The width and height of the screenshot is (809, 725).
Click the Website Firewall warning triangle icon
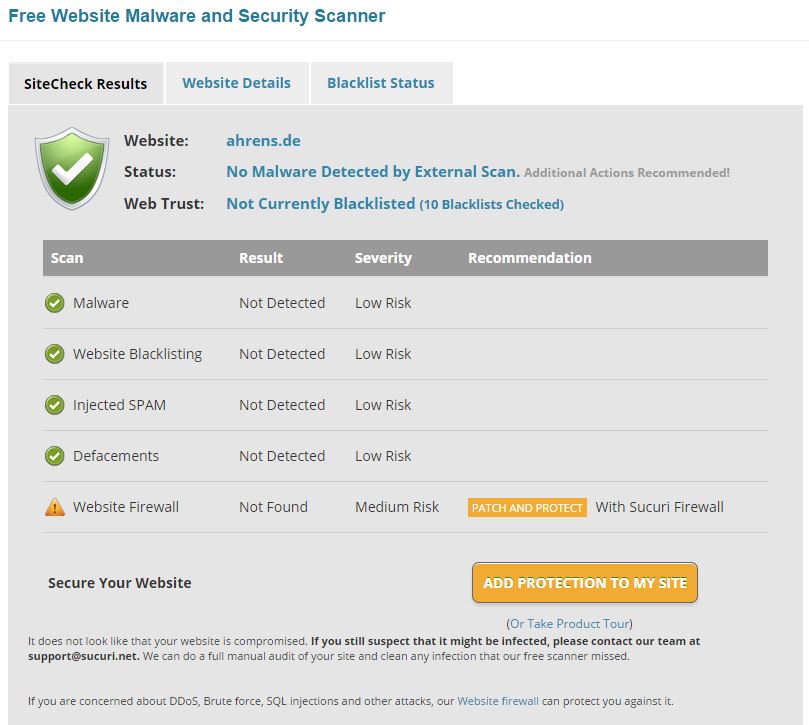click(x=55, y=507)
